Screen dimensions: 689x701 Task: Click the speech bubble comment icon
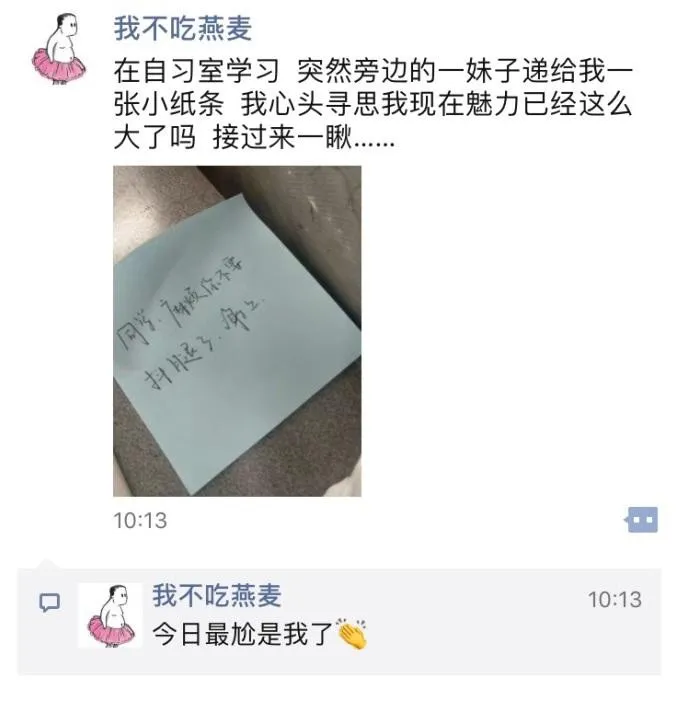click(x=49, y=602)
